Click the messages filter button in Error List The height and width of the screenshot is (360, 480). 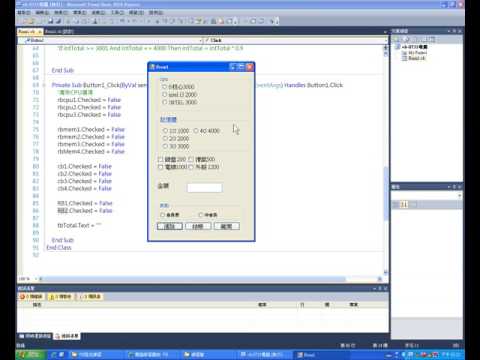[90, 296]
